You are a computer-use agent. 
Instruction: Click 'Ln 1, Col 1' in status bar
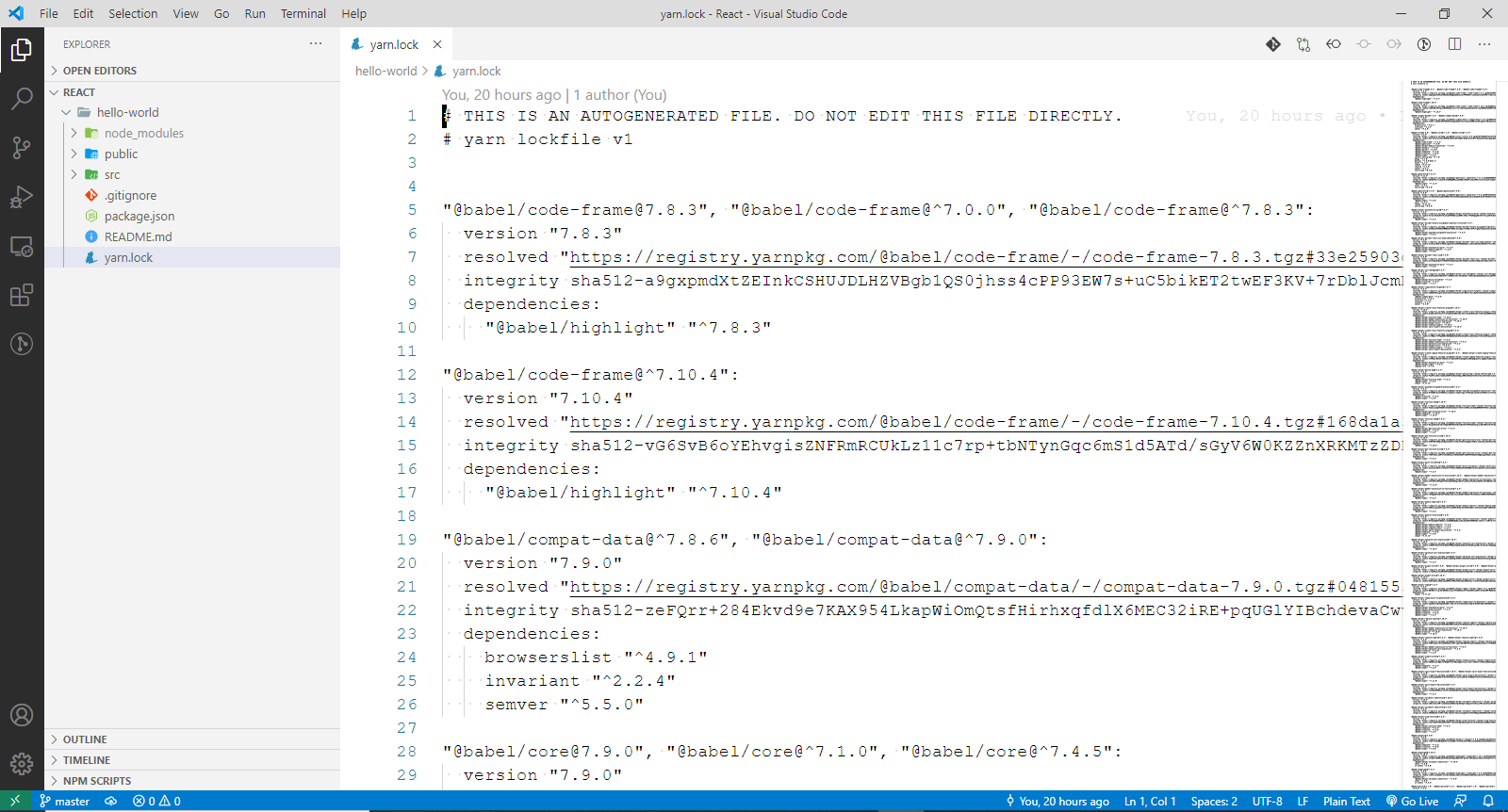click(x=1150, y=801)
